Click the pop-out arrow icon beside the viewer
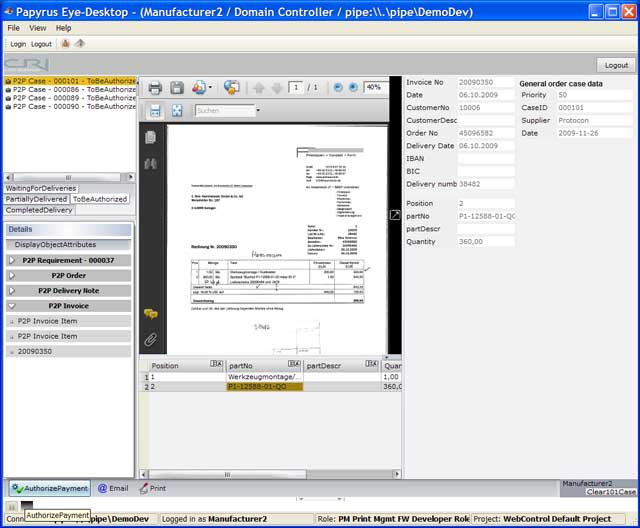Screen dimensions: 640x528 click(x=395, y=215)
